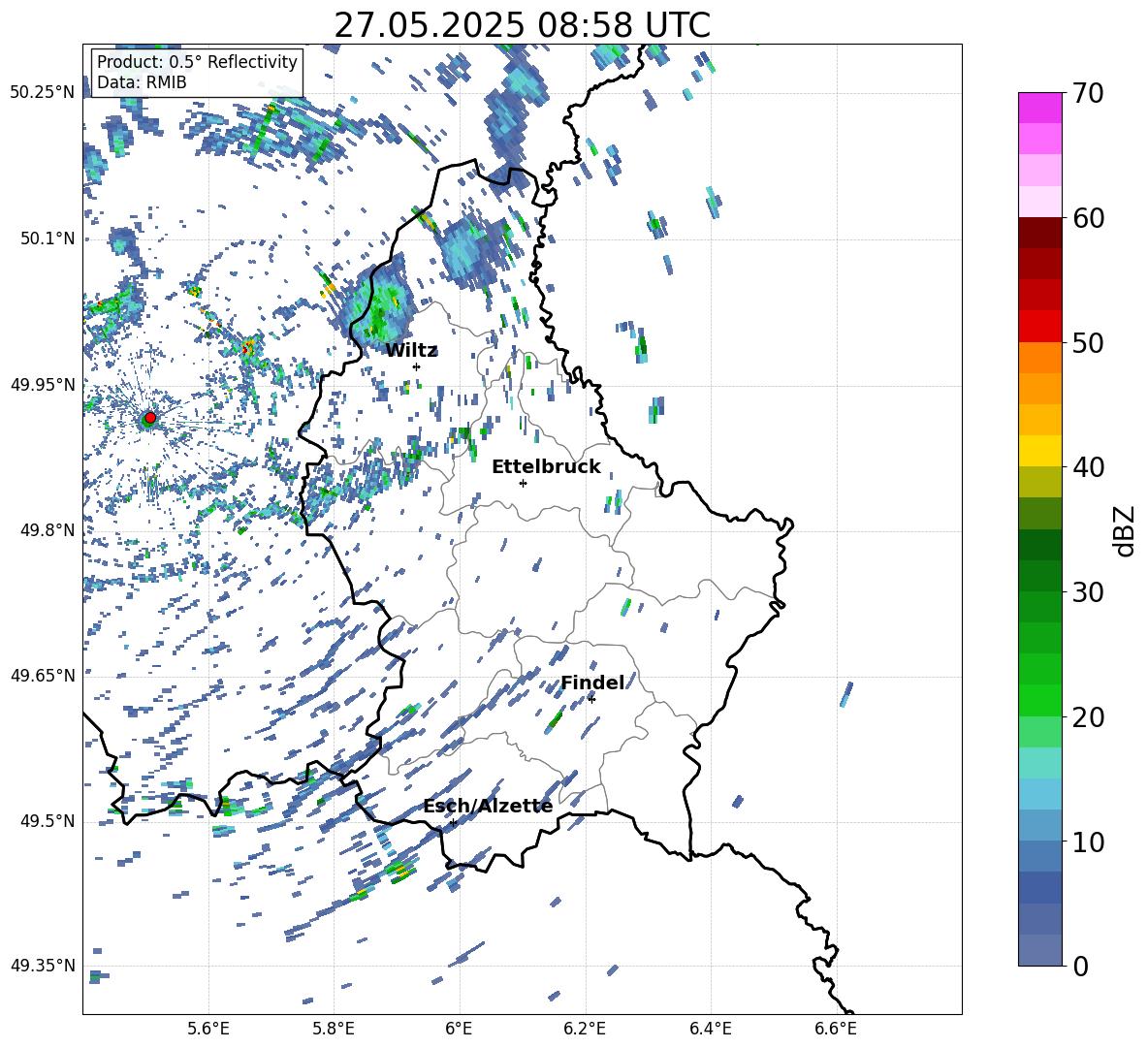Click the Wiltz city label
This screenshot has height=1048, width=1148.
tap(411, 350)
